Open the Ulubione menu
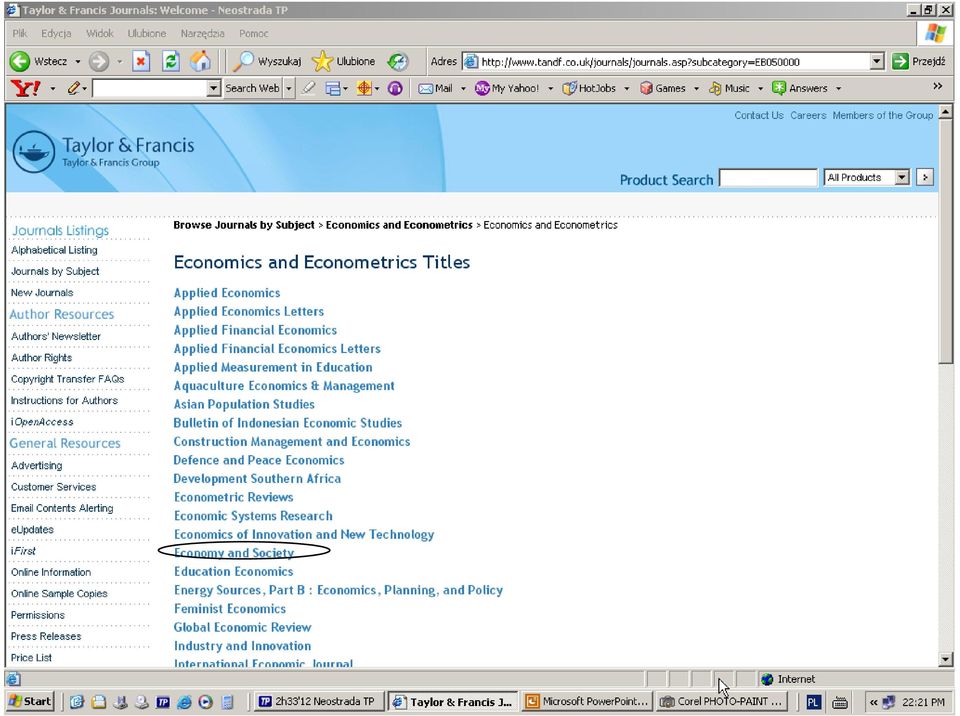The image size is (960, 716). tap(146, 34)
